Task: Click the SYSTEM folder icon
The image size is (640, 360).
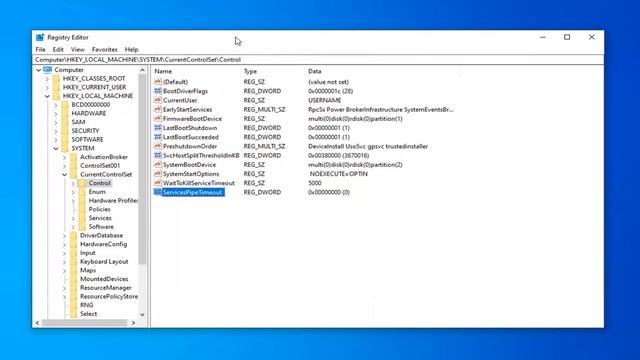Action: click(65, 148)
